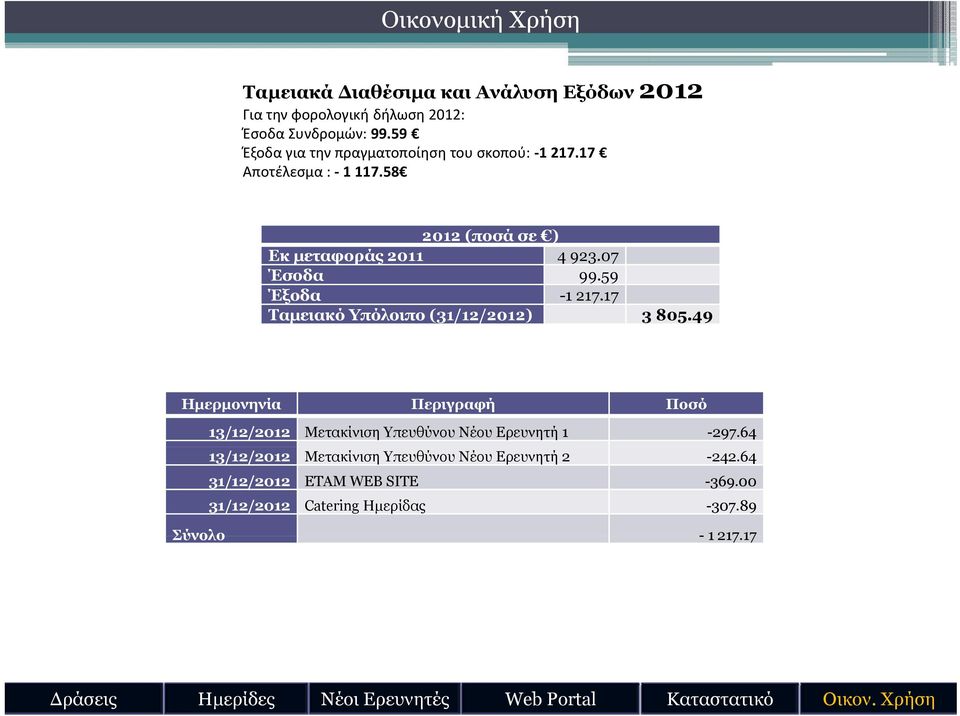The image size is (960, 716).
Task: Go to the Web Portal tab
Action: point(550,699)
